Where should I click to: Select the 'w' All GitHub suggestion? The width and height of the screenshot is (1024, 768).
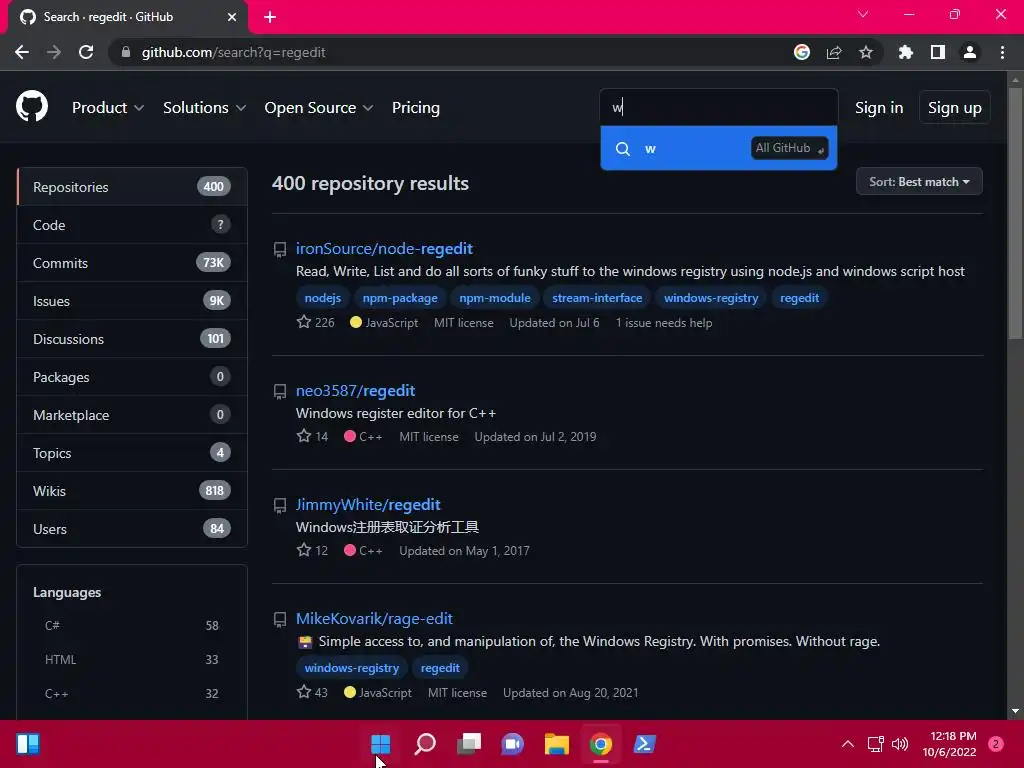[x=718, y=148]
